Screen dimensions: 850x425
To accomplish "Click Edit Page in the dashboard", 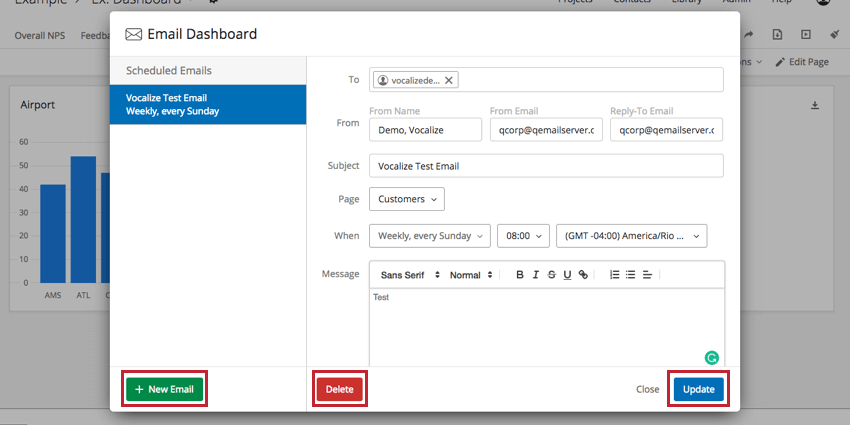I will pos(802,62).
